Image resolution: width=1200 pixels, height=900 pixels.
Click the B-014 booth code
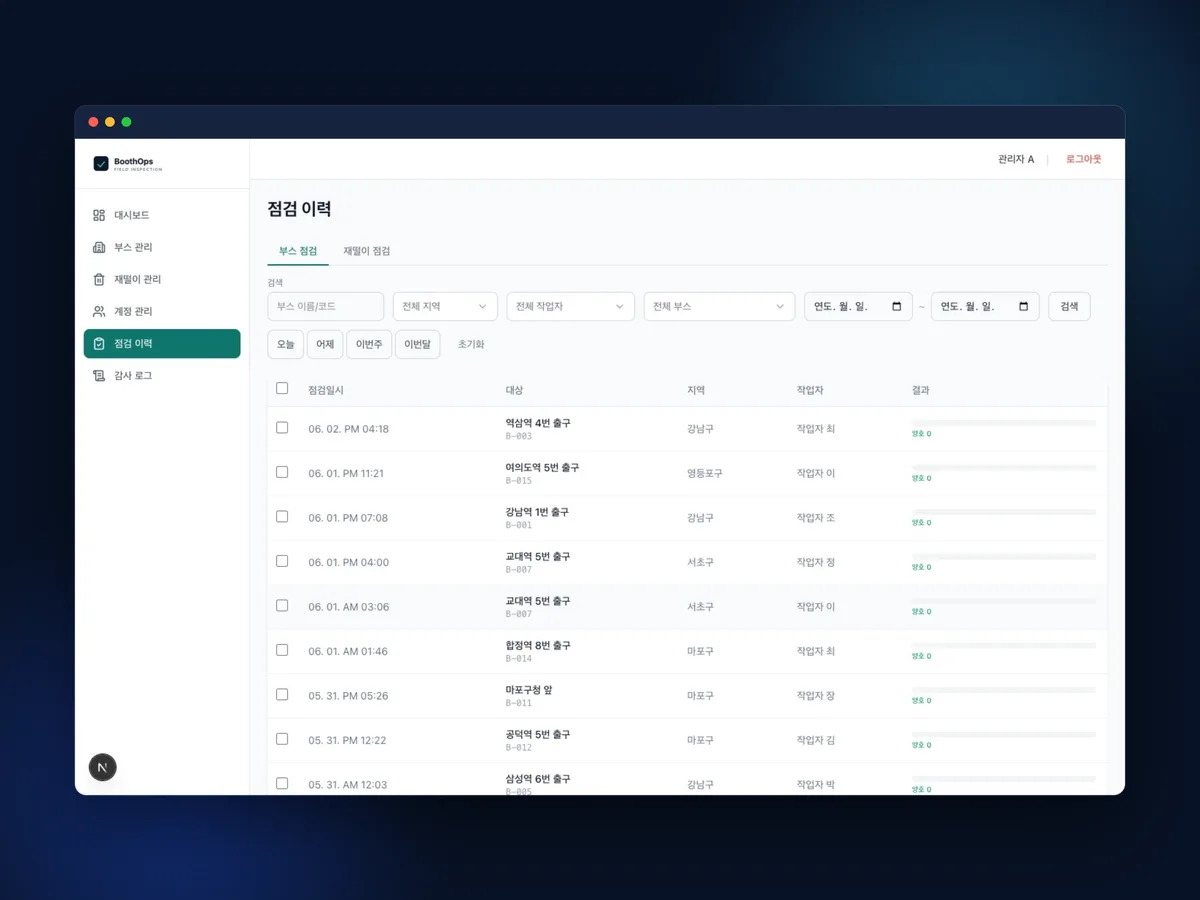519,659
